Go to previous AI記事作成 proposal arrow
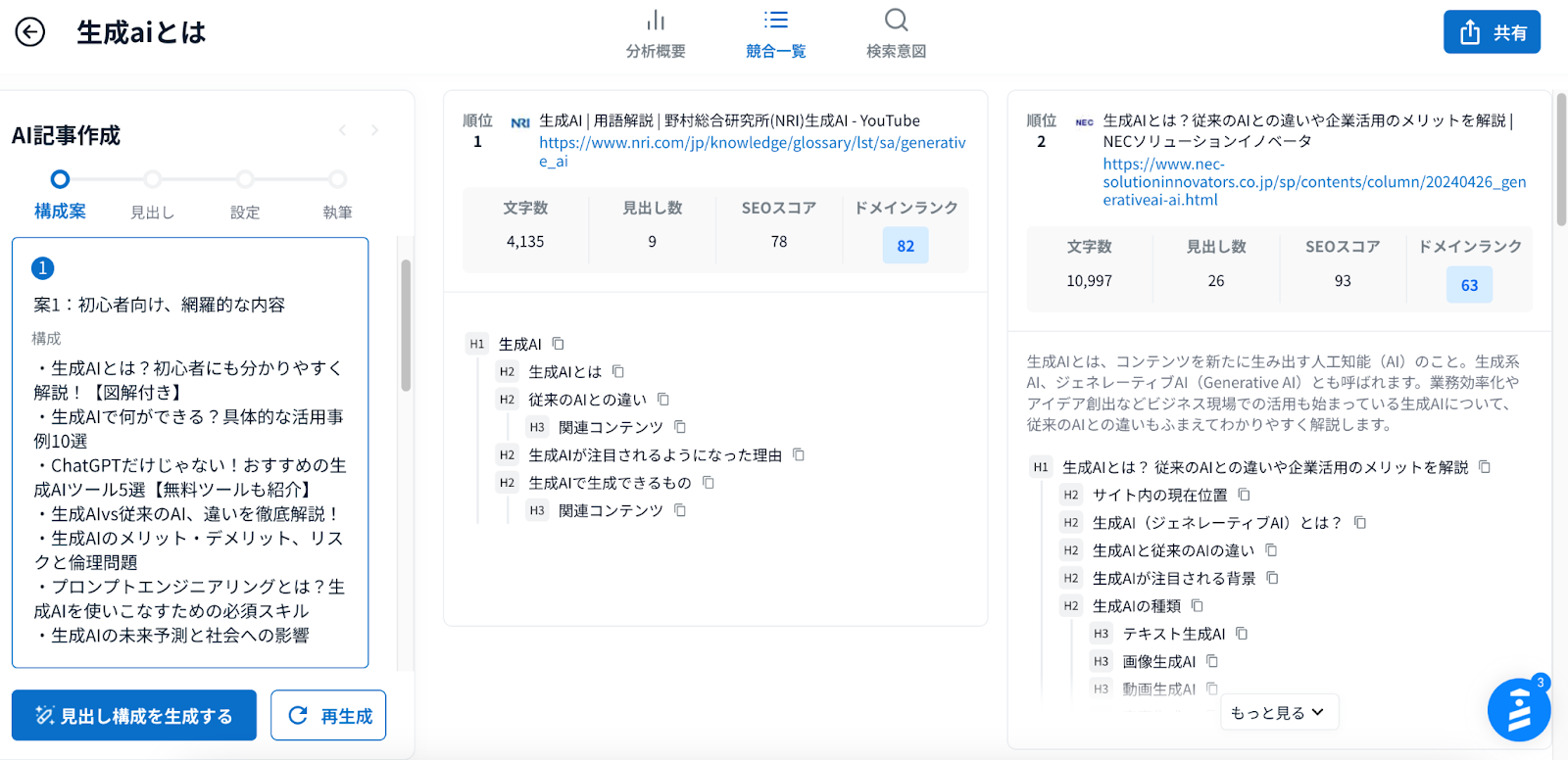 pyautogui.click(x=342, y=130)
